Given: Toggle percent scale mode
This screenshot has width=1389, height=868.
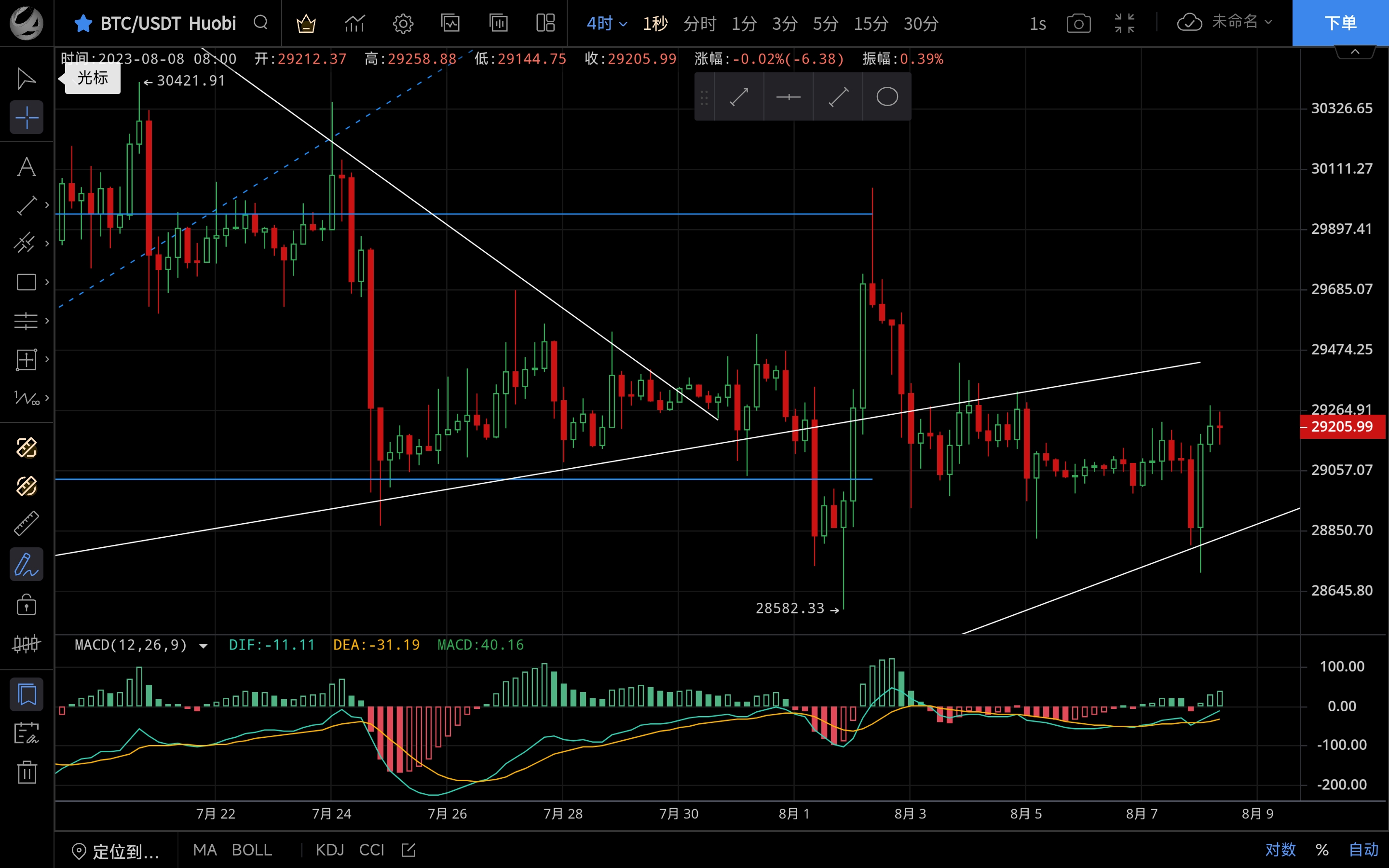Looking at the screenshot, I should coord(1322,850).
